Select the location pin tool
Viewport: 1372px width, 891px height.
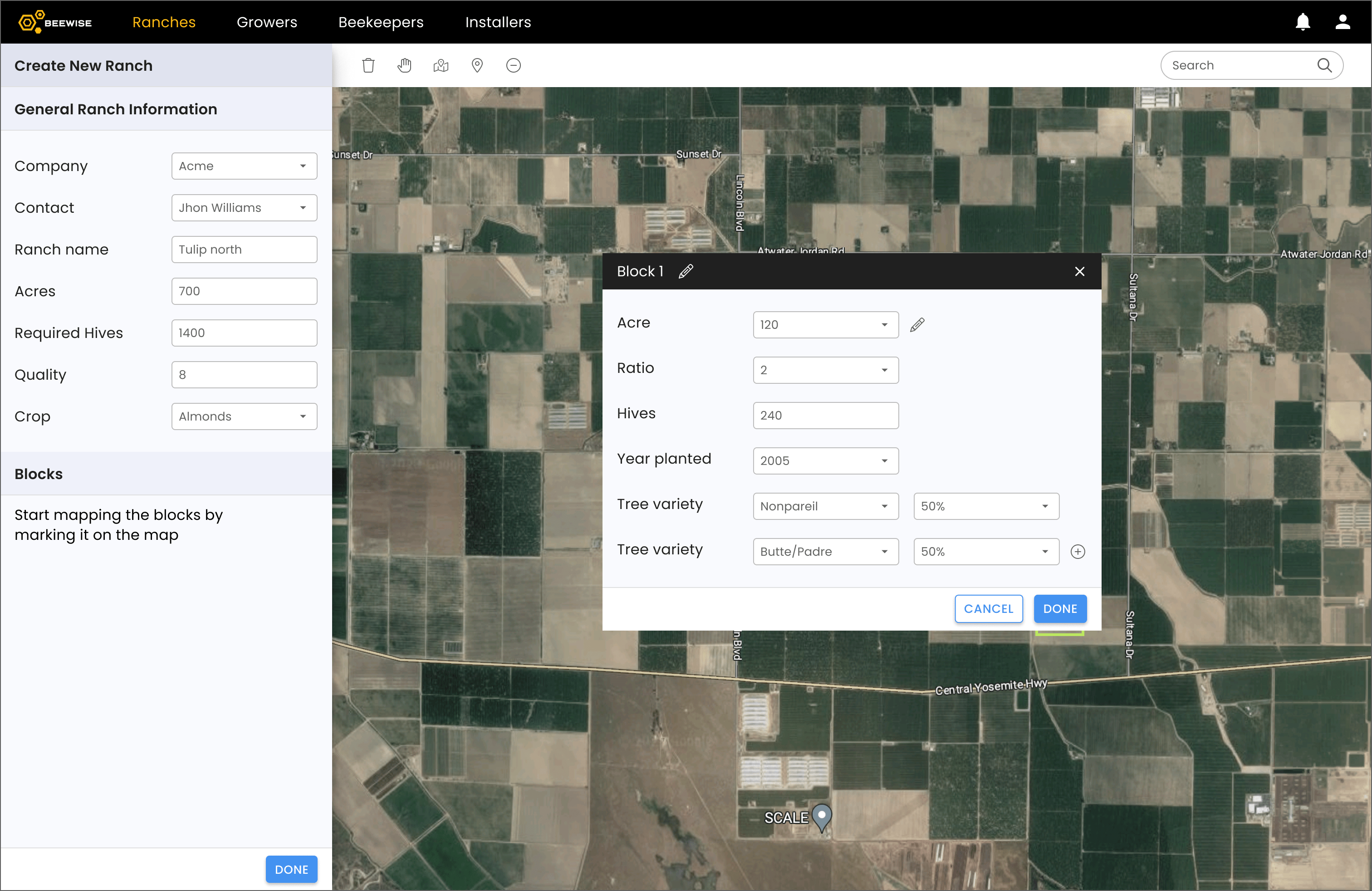point(477,65)
